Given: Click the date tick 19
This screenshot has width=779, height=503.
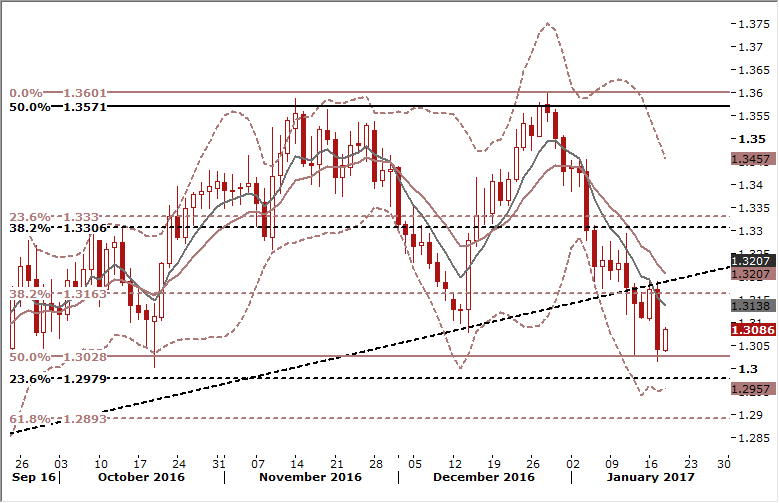Looking at the screenshot, I should coord(493,464).
